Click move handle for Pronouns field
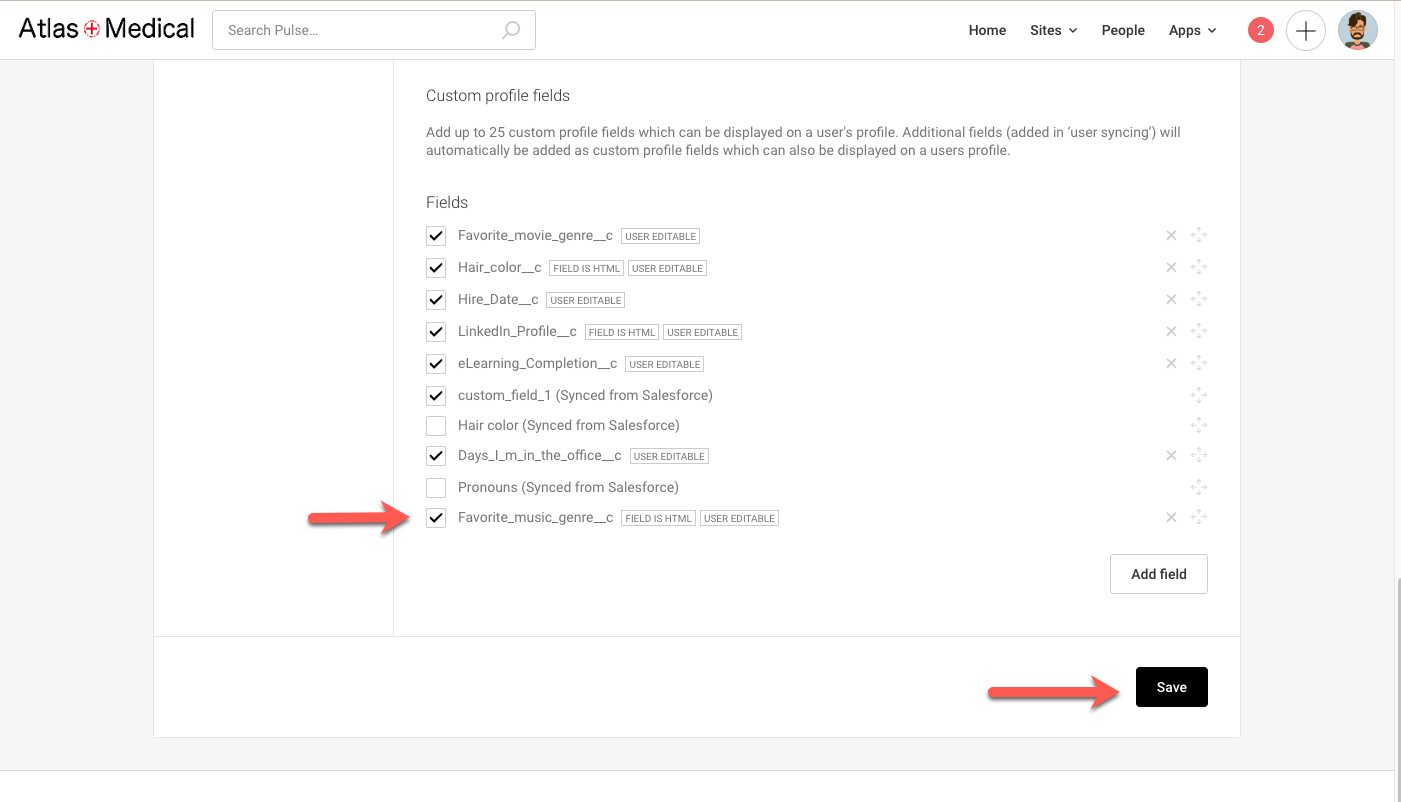Screen dimensions: 1401x802 (x=1199, y=488)
